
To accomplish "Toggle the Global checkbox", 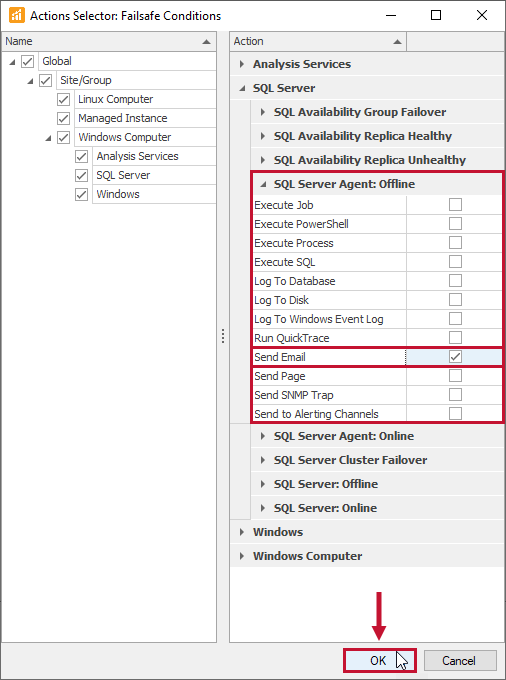I will point(27,61).
